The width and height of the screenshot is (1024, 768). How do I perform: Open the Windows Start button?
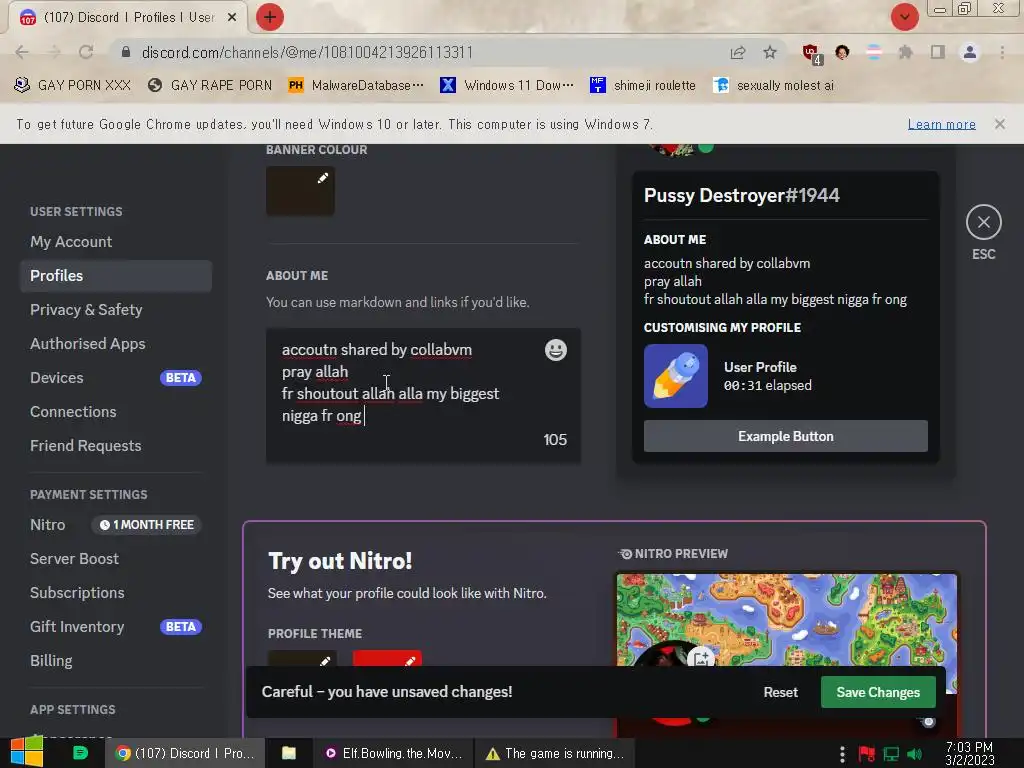pyautogui.click(x=27, y=753)
